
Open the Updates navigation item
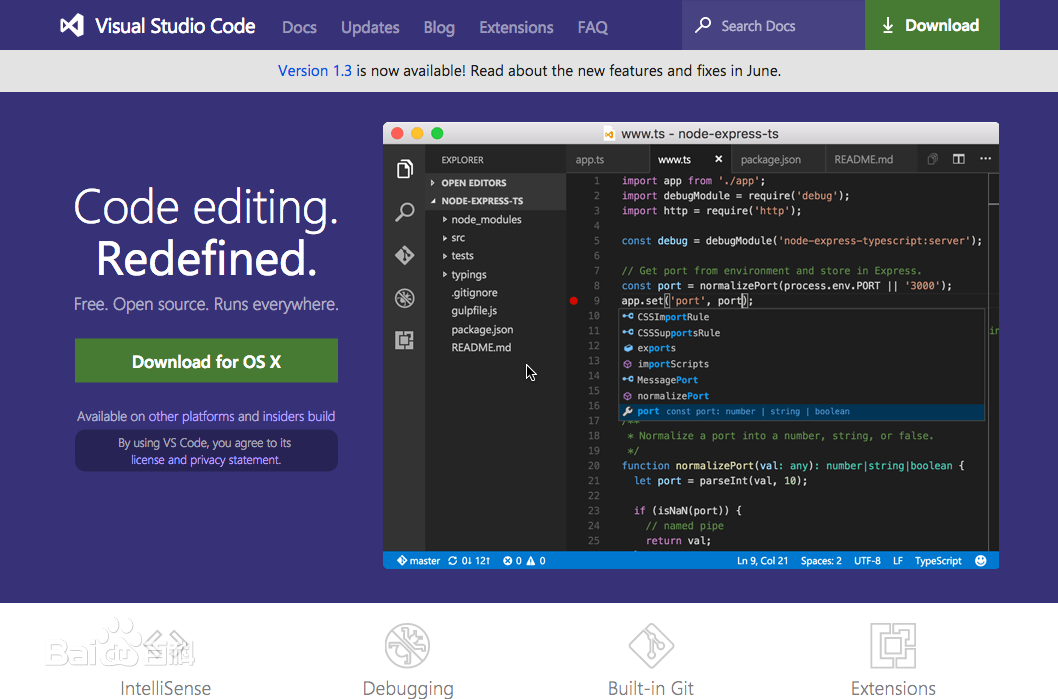(x=370, y=27)
